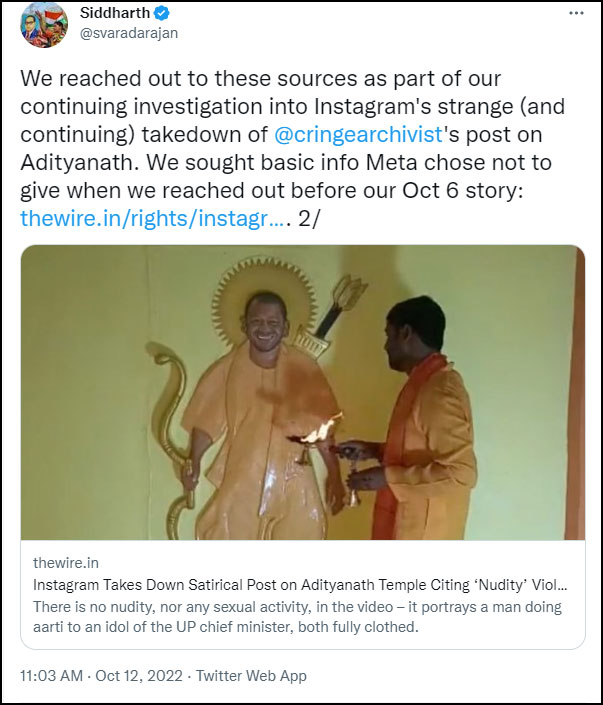The height and width of the screenshot is (705, 603).
Task: Open the three-dot more options menu
Action: (576, 13)
